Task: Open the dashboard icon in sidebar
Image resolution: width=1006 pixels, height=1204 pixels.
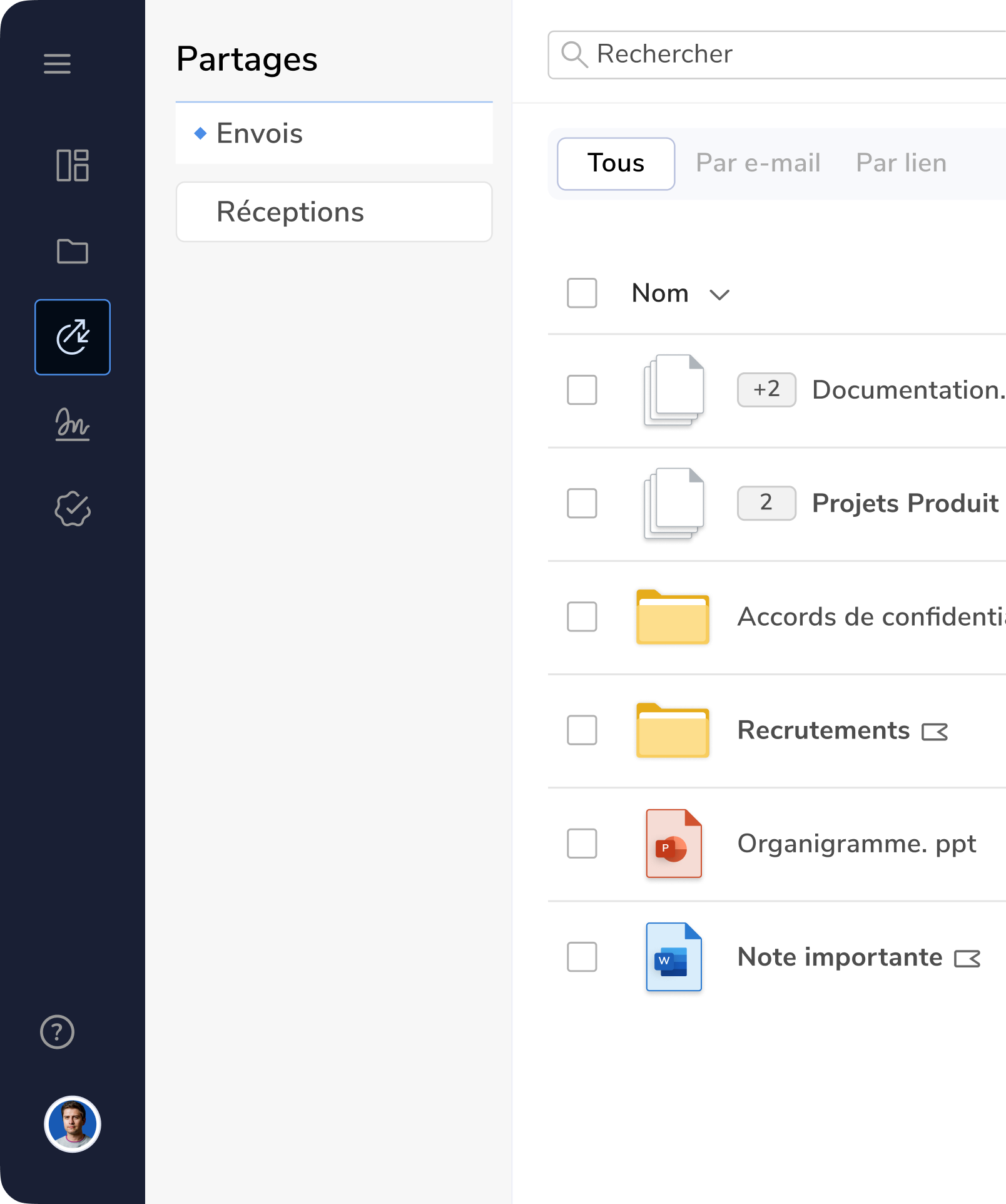Action: coord(73,166)
